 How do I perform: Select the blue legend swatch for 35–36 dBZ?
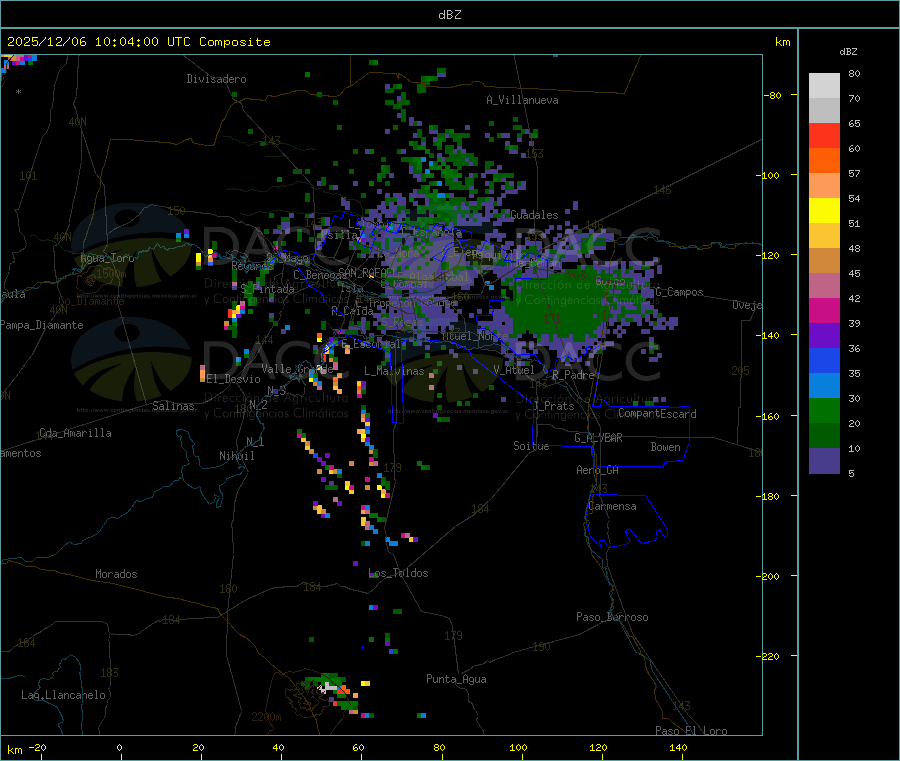pos(824,360)
